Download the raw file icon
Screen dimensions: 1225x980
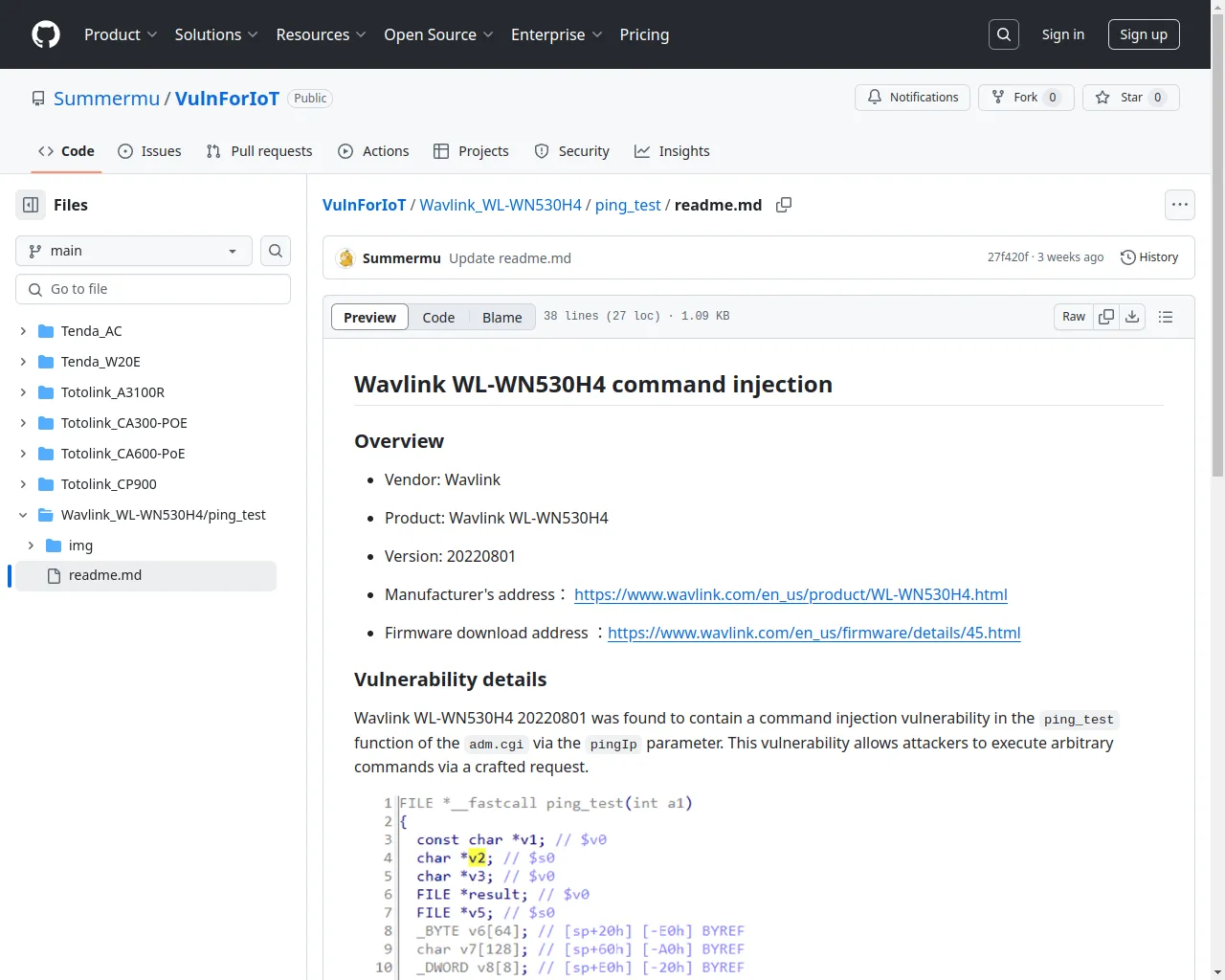pyautogui.click(x=1132, y=317)
